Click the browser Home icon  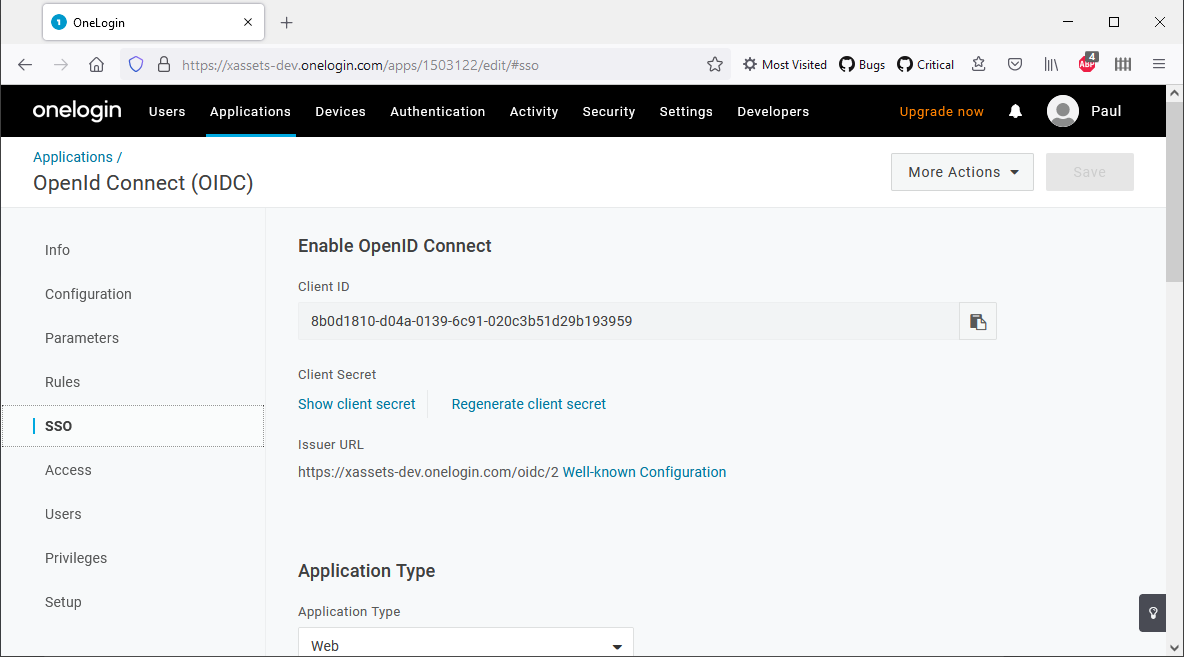coord(96,63)
